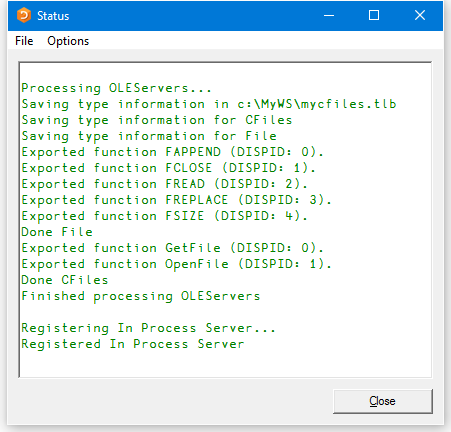Select 'Exported function FCLOSE' line
The height and width of the screenshot is (432, 451).
pyautogui.click(x=168, y=168)
